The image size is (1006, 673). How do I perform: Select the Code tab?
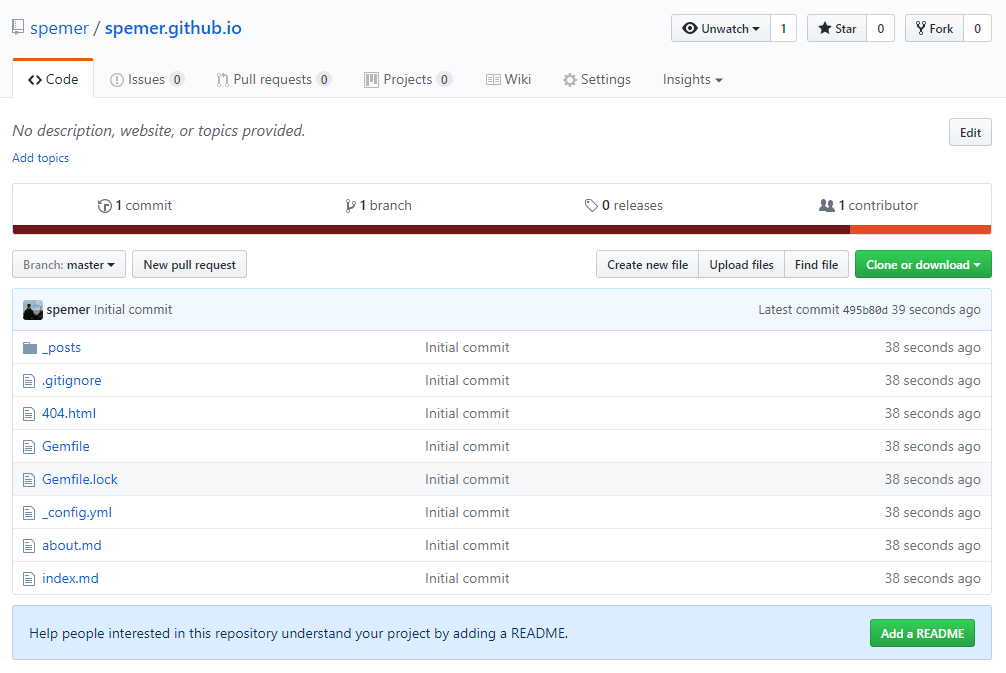53,80
